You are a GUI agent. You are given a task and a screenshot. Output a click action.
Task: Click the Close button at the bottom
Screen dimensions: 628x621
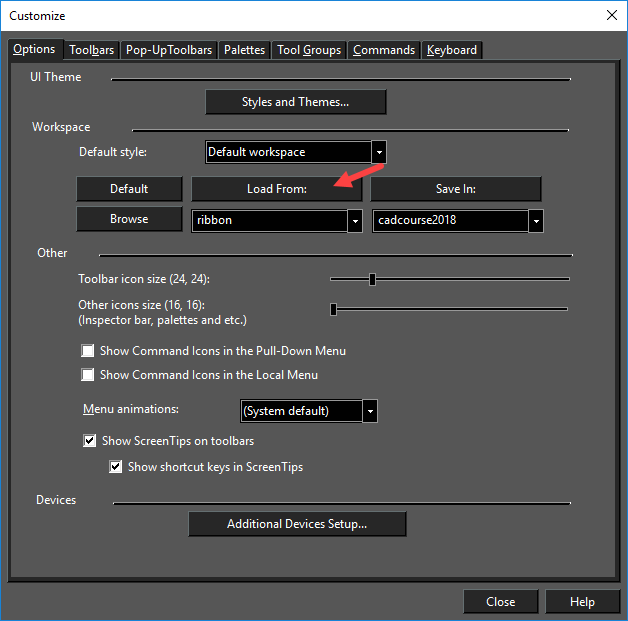[501, 601]
